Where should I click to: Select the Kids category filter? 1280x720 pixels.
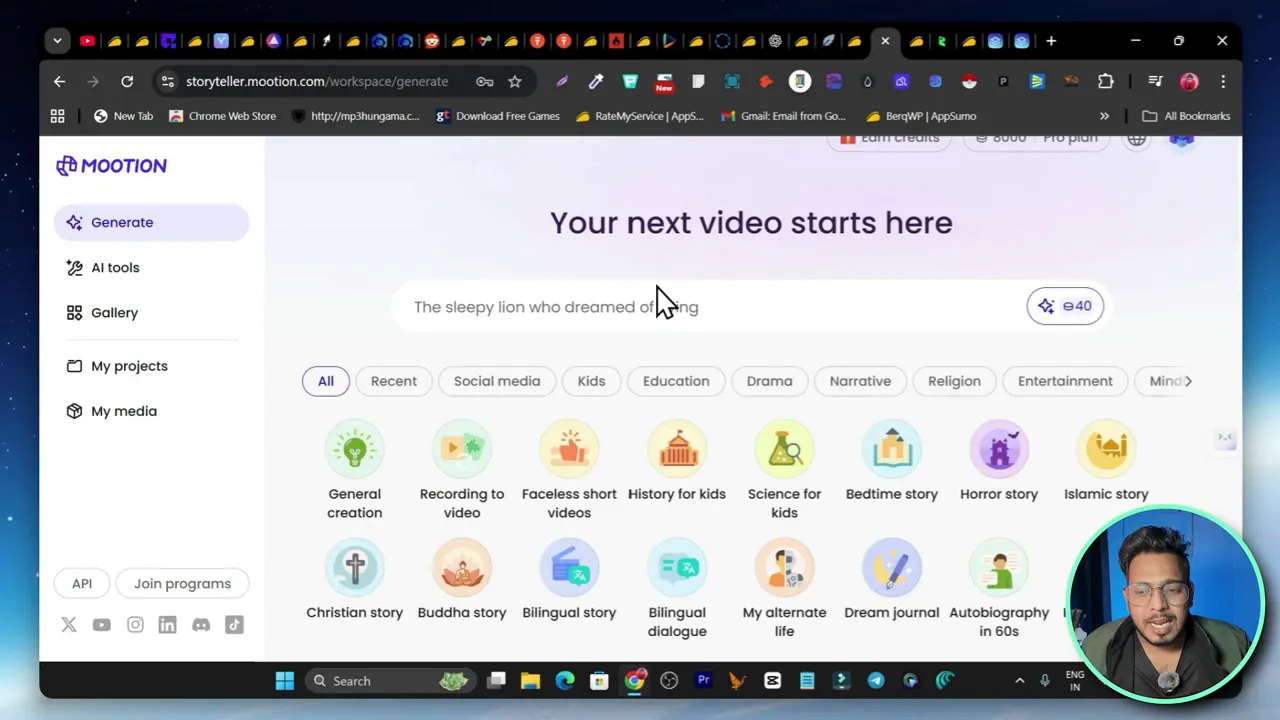click(591, 381)
